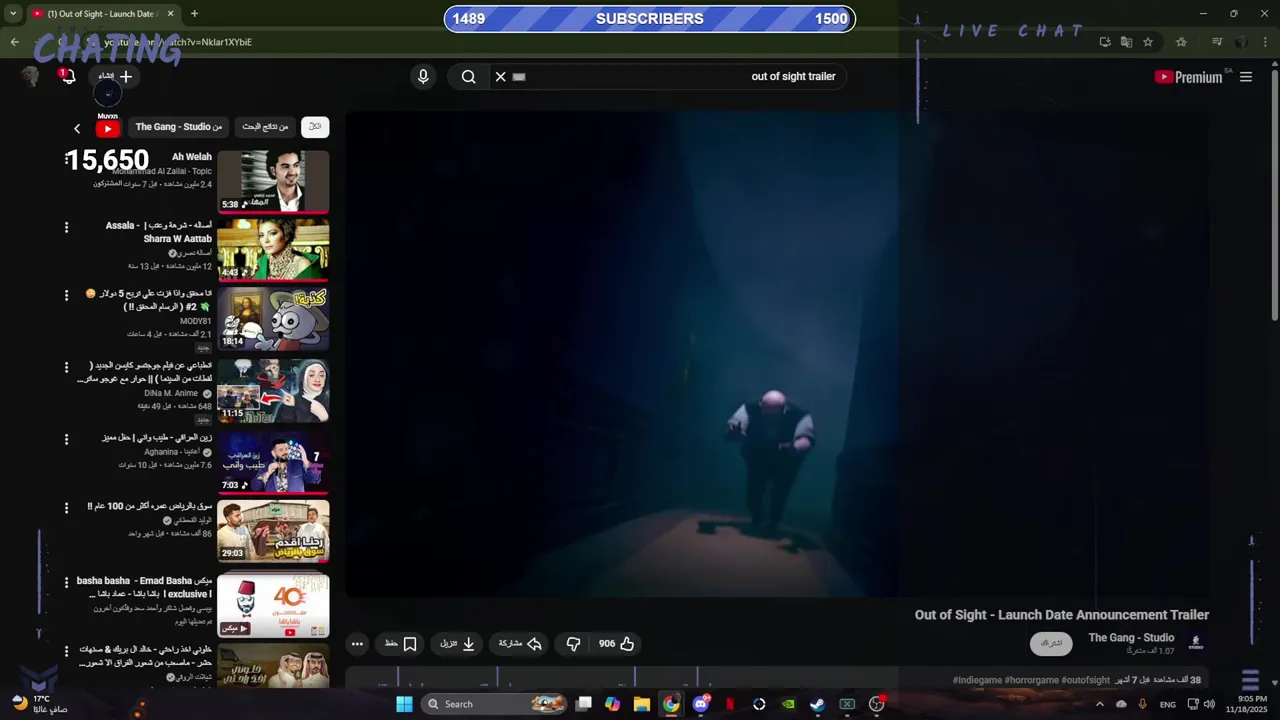Click the 'basha basha - Emad Basha' title

[x=144, y=587]
